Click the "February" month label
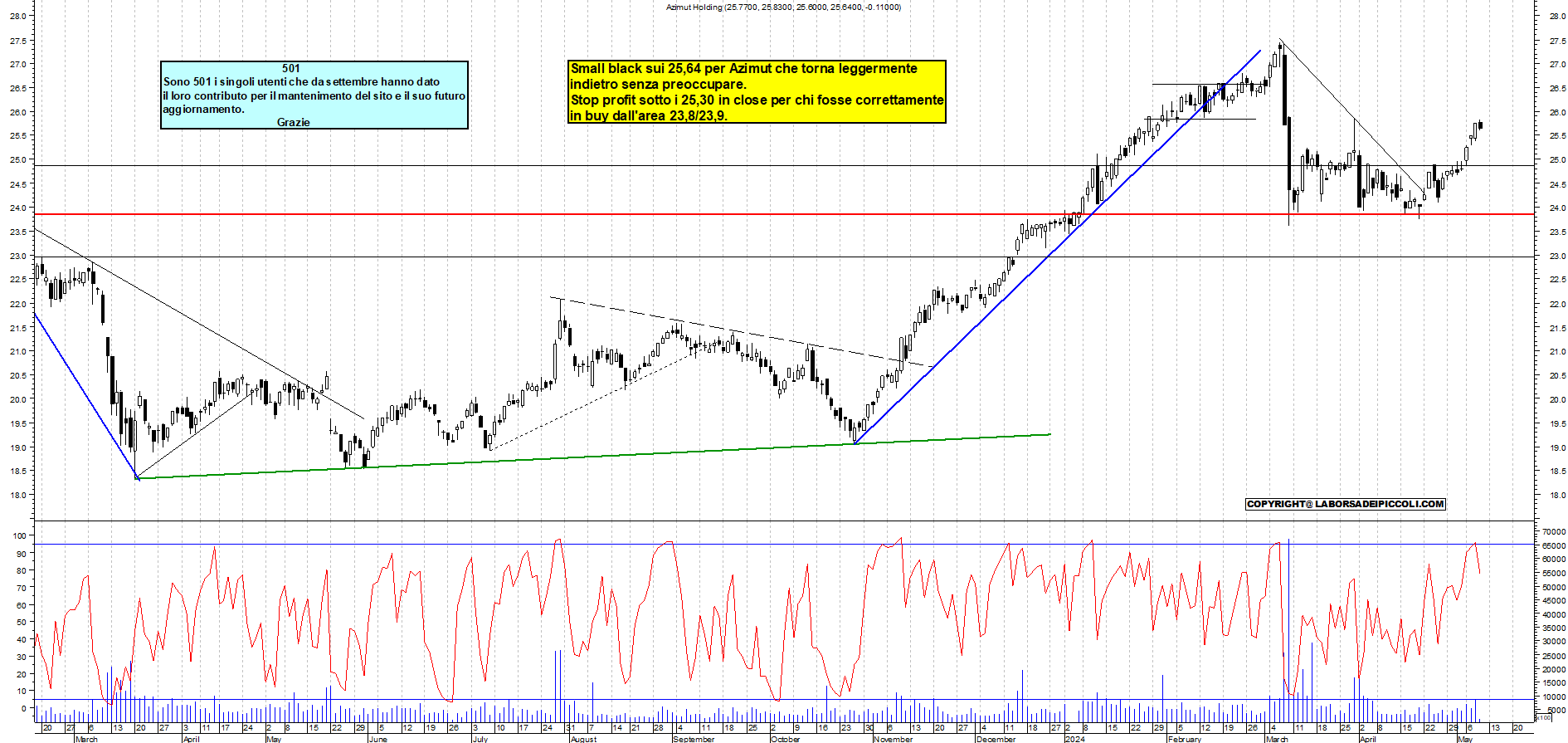This screenshot has width=1568, height=743. 1184,739
